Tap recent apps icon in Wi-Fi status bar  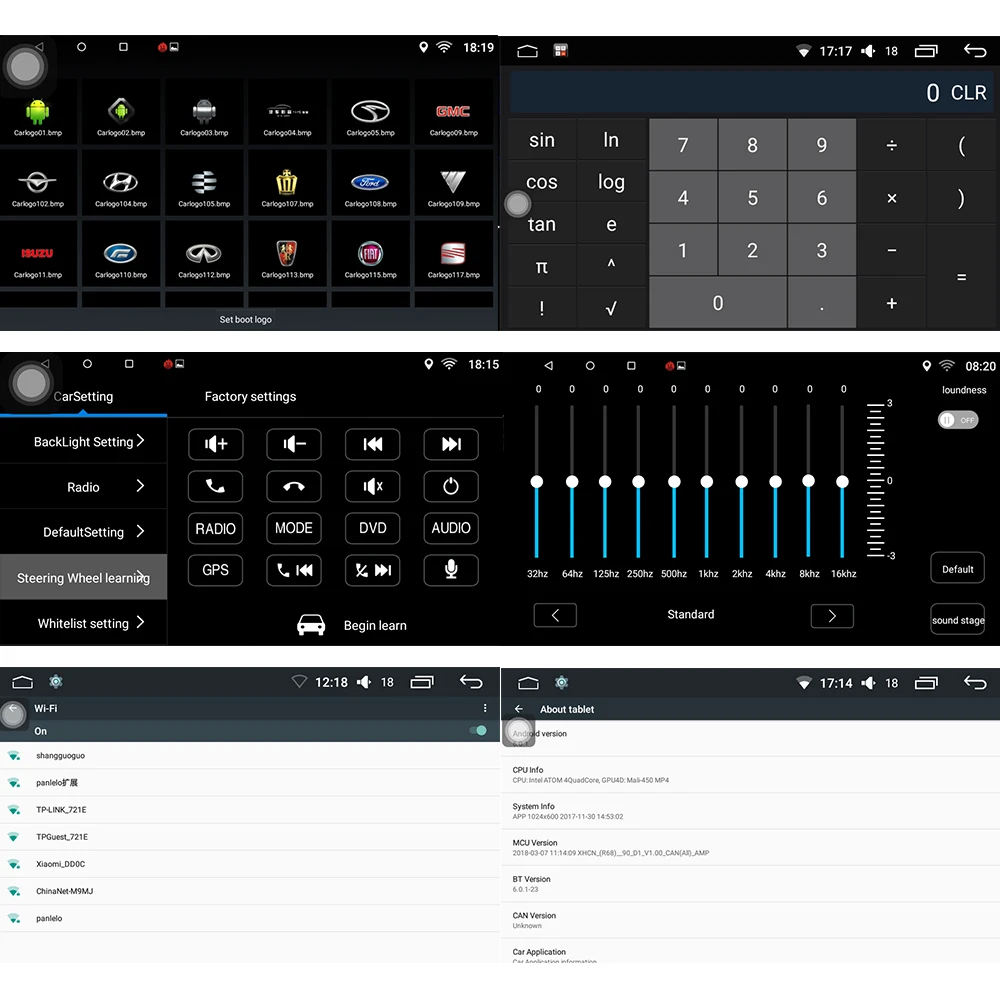(x=422, y=682)
